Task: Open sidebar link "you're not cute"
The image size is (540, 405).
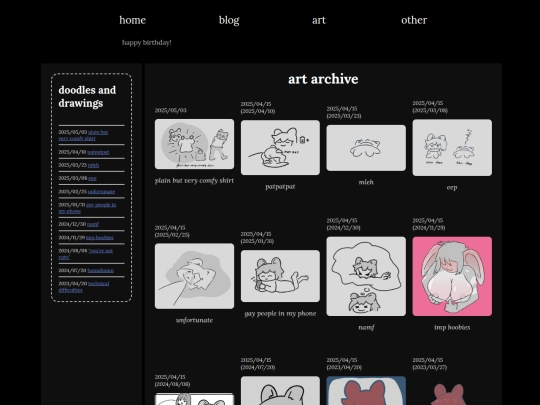Action: (86, 254)
